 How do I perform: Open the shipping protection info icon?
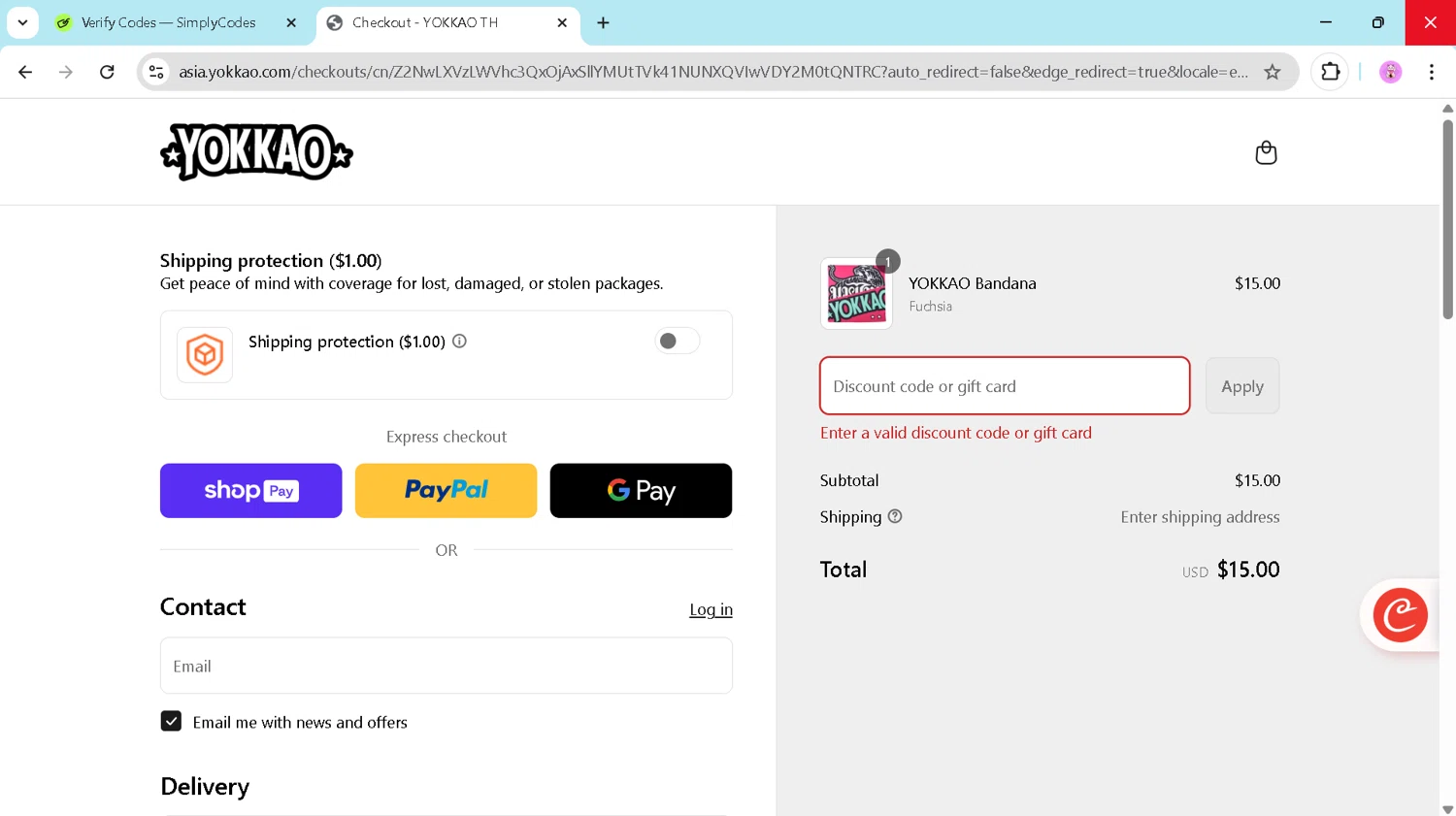460,342
